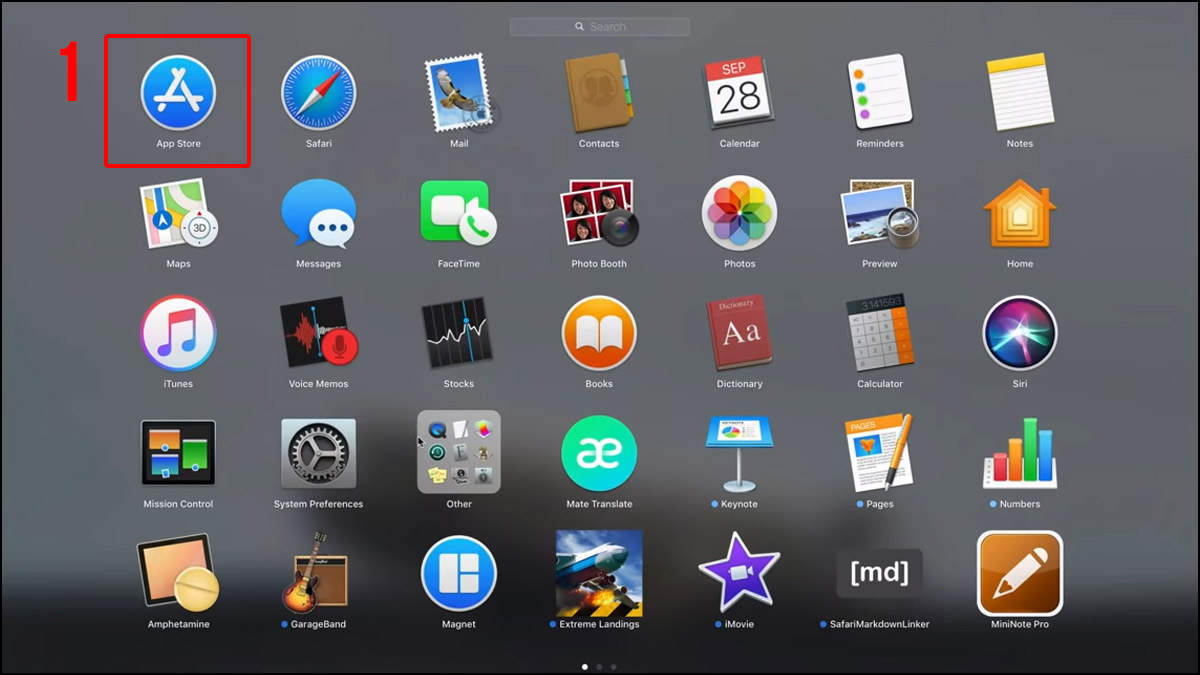Viewport: 1200px width, 675px height.
Task: Open Preview app
Action: (880, 213)
